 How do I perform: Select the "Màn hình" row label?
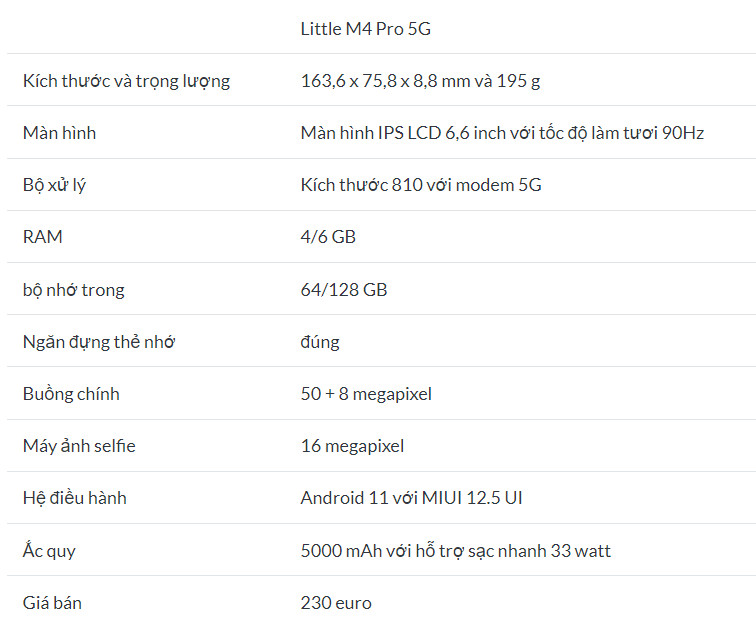point(60,133)
